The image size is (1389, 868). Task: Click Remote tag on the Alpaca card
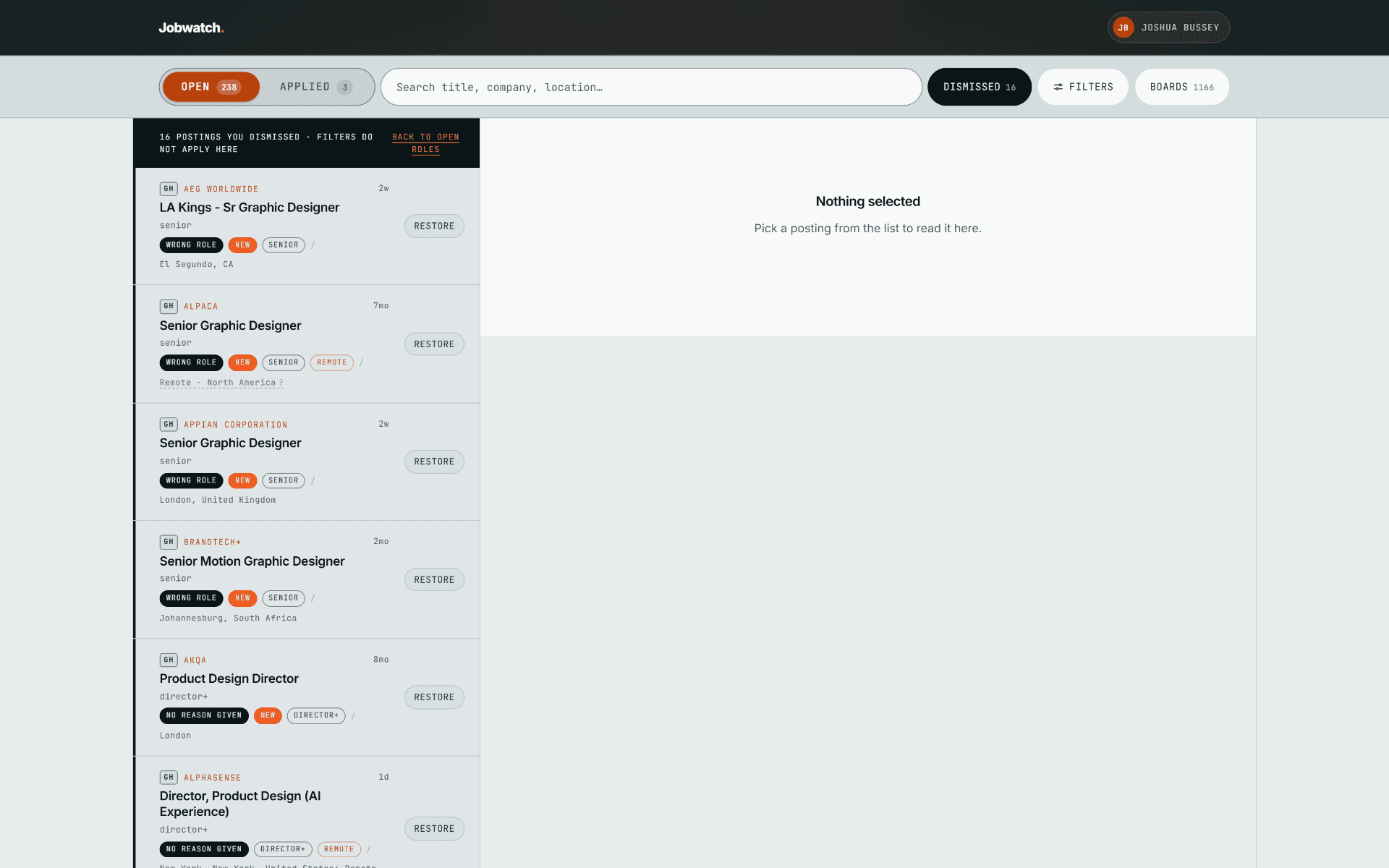coord(332,362)
